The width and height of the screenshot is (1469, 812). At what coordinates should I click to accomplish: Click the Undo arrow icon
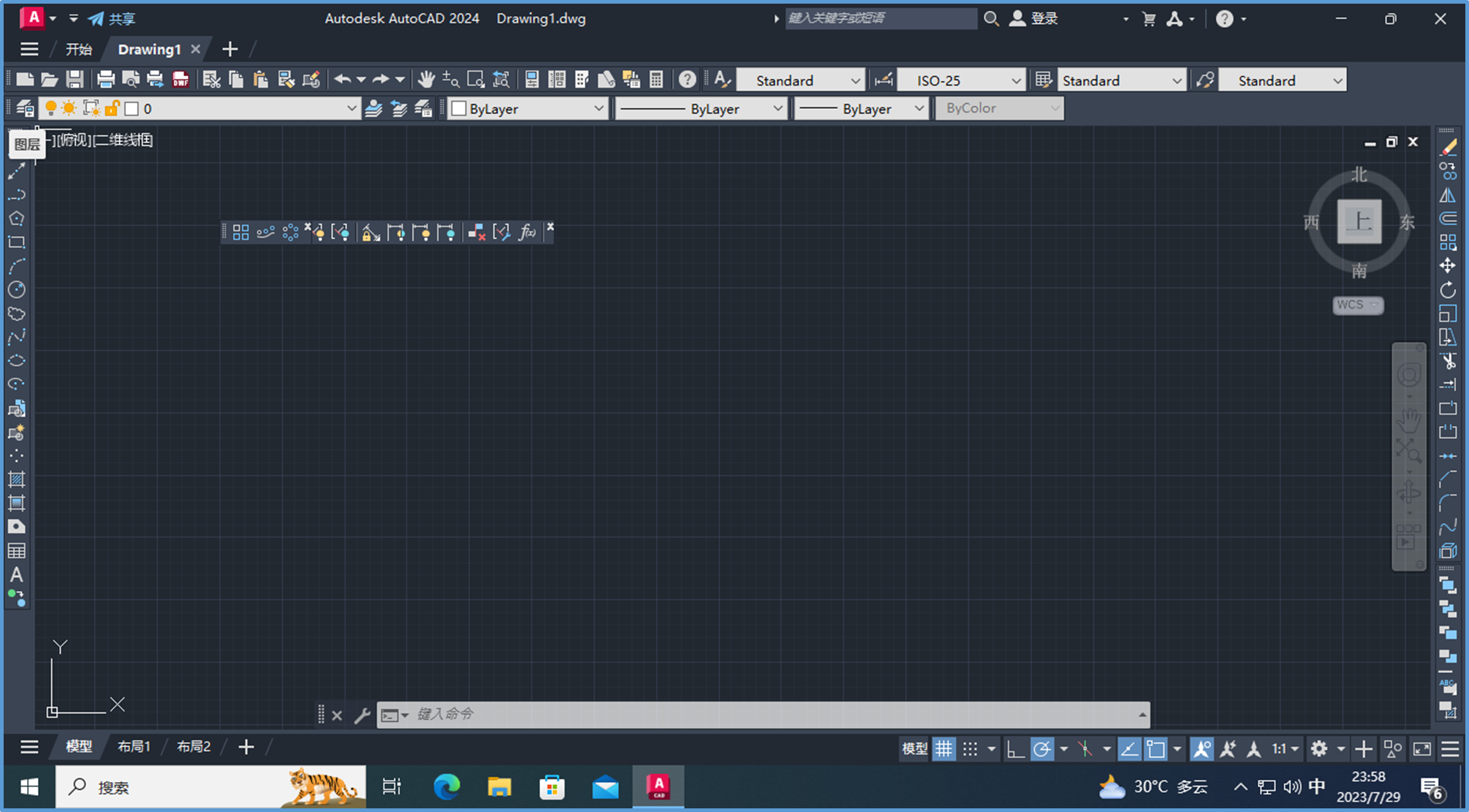tap(342, 79)
